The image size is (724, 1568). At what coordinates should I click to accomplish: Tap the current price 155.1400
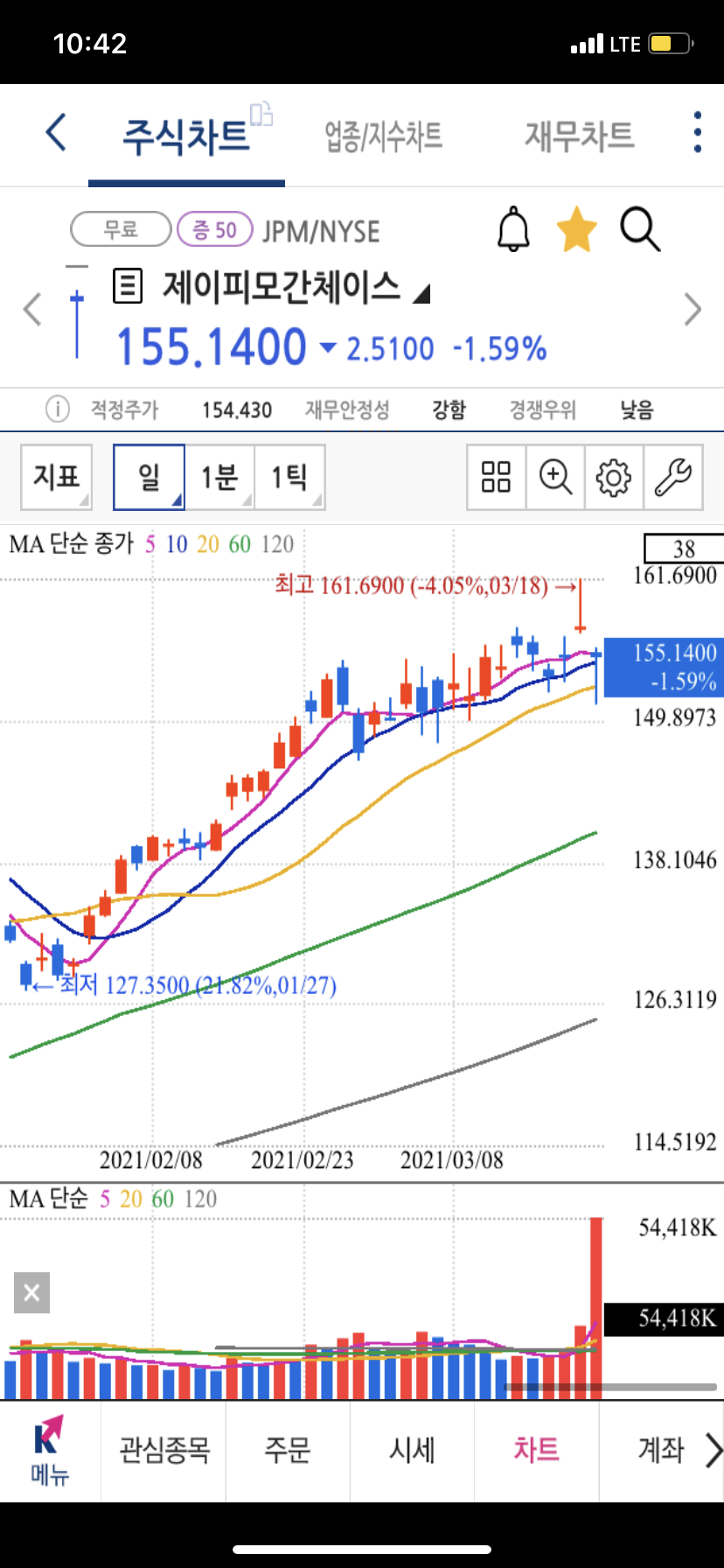pyautogui.click(x=212, y=346)
